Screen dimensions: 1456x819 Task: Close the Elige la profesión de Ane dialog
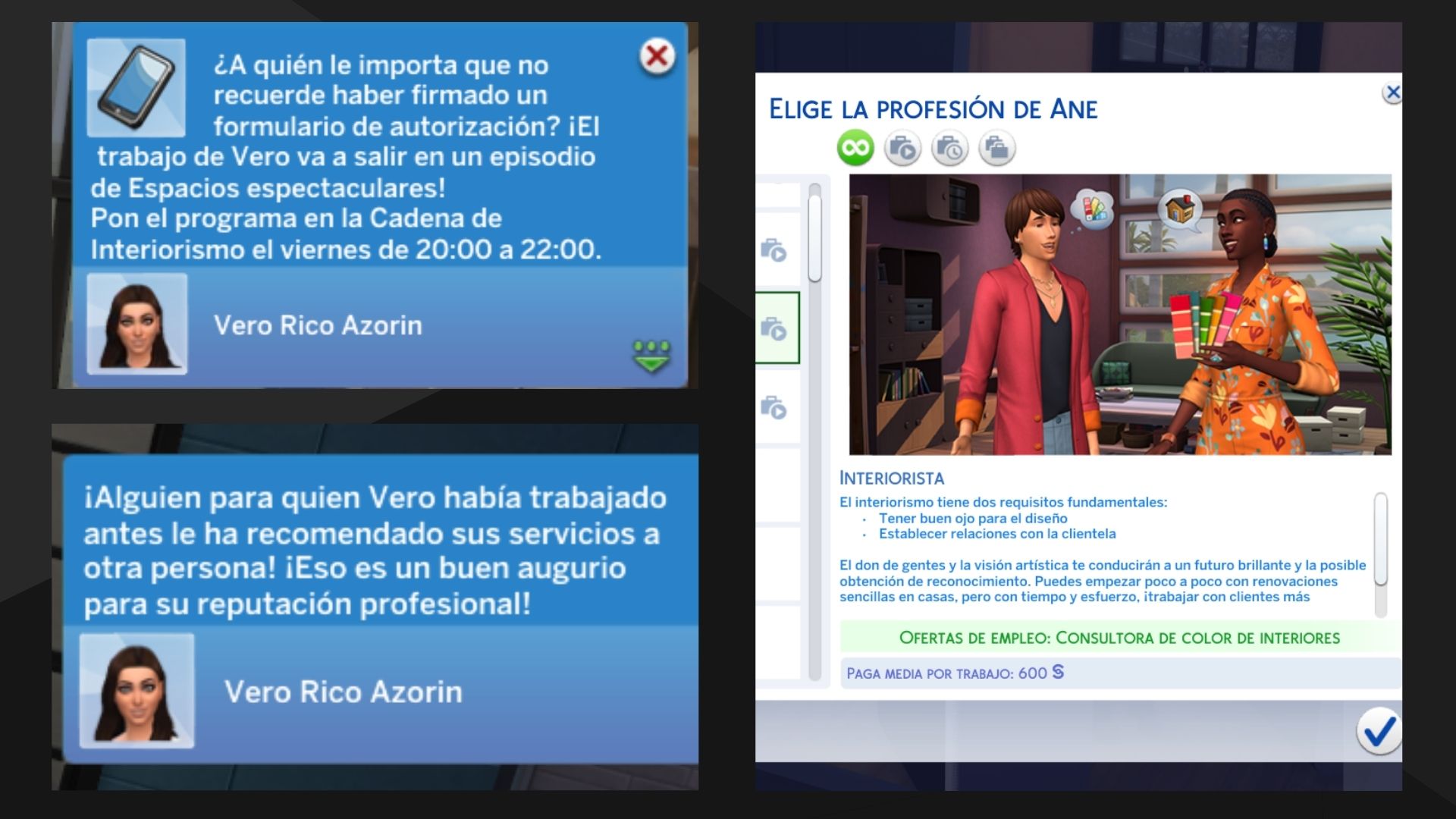click(1392, 93)
